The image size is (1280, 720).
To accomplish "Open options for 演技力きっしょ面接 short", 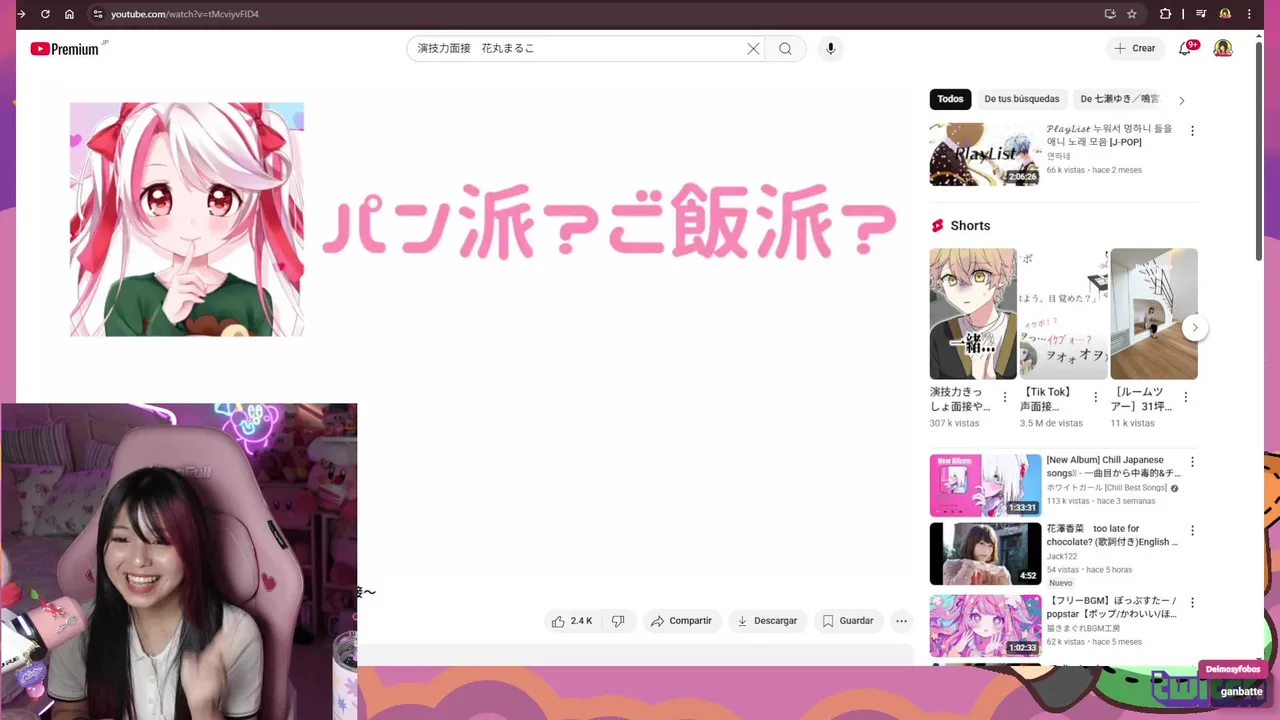I will click(1005, 397).
